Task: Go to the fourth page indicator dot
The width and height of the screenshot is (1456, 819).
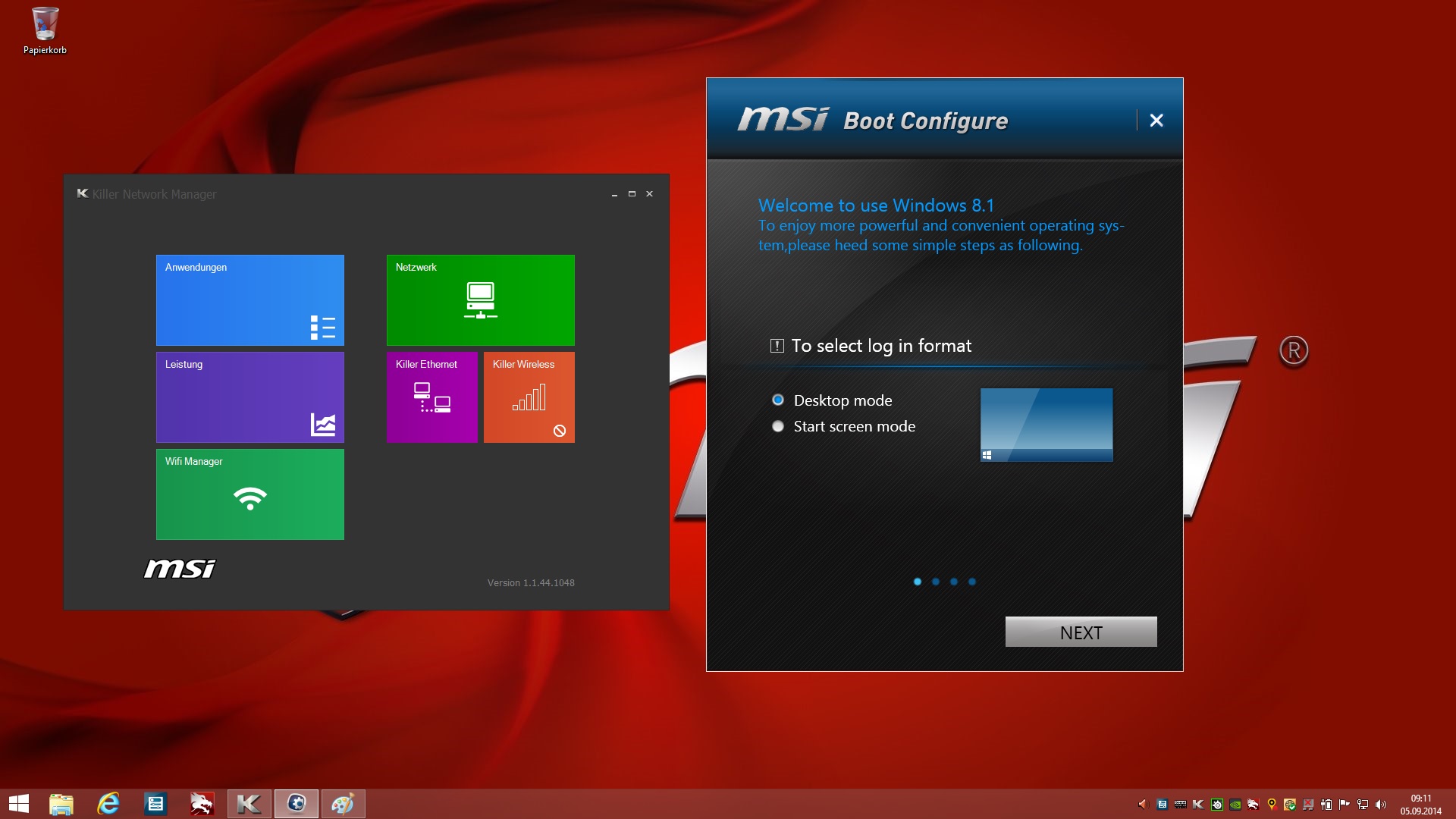Action: pos(972,582)
